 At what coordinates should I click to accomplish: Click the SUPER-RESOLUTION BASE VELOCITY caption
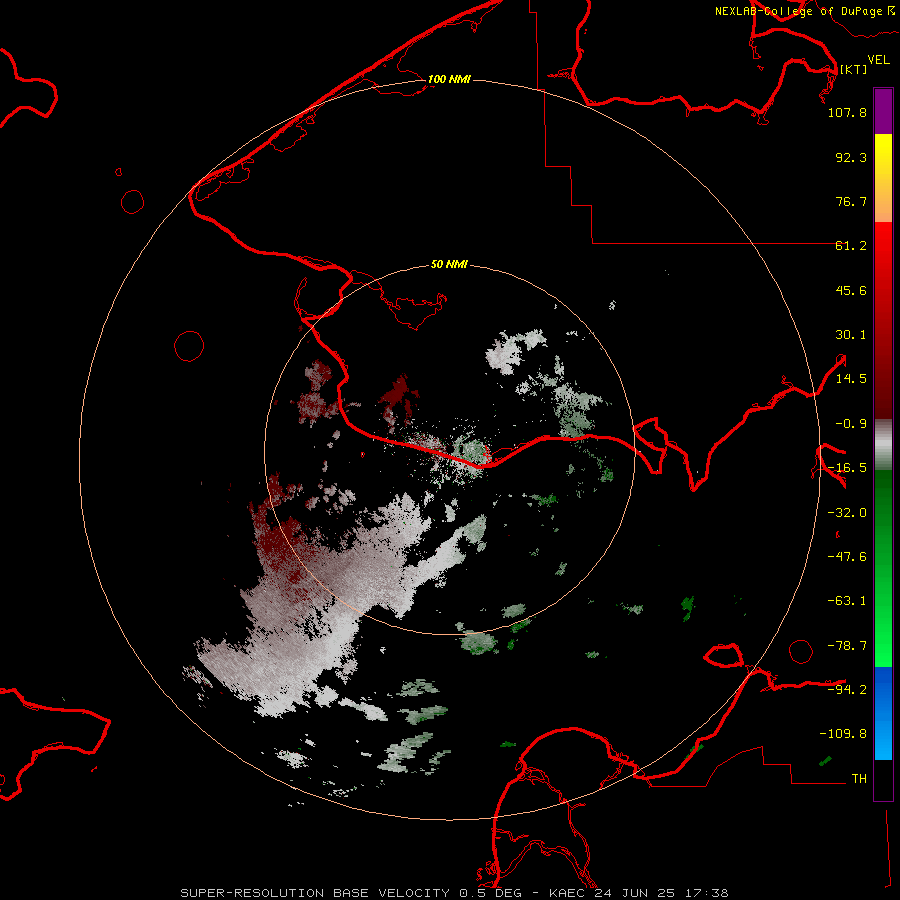click(x=315, y=893)
